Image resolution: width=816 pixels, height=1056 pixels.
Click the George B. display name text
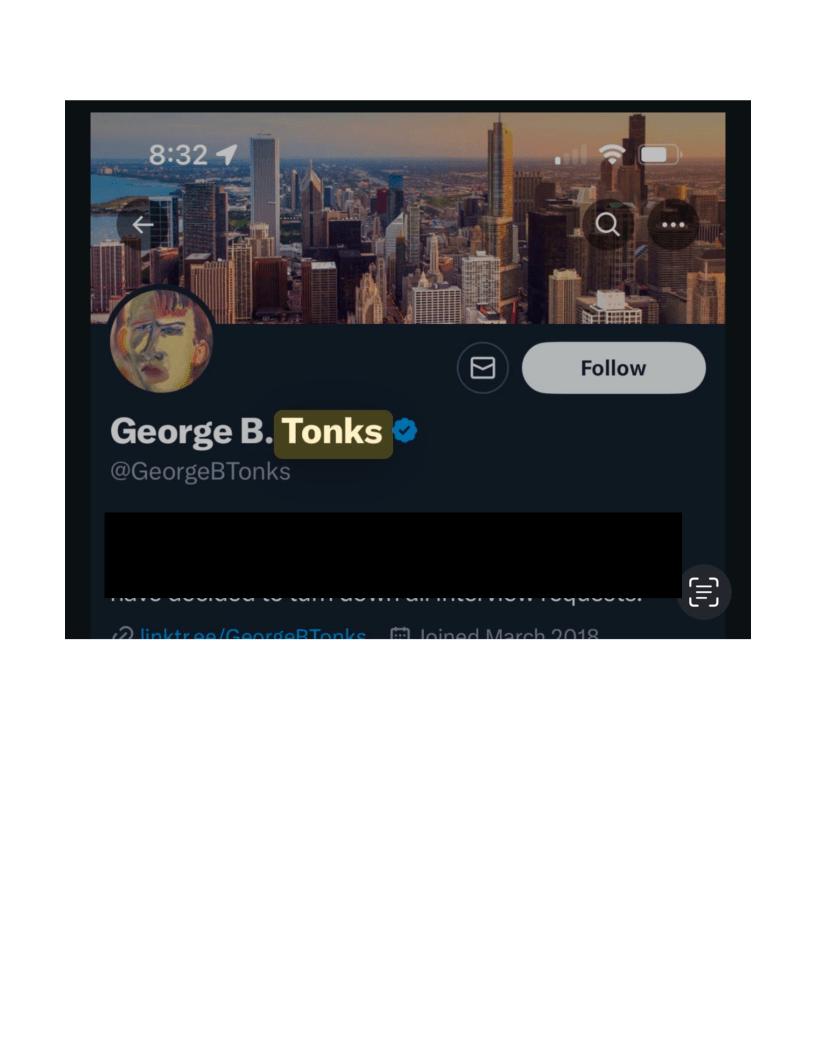point(191,432)
